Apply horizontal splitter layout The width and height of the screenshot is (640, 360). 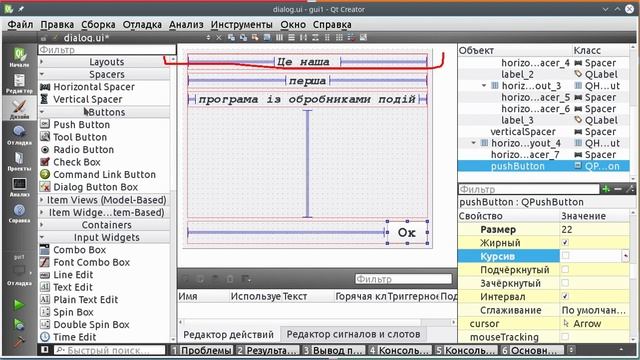pyautogui.click(x=303, y=38)
